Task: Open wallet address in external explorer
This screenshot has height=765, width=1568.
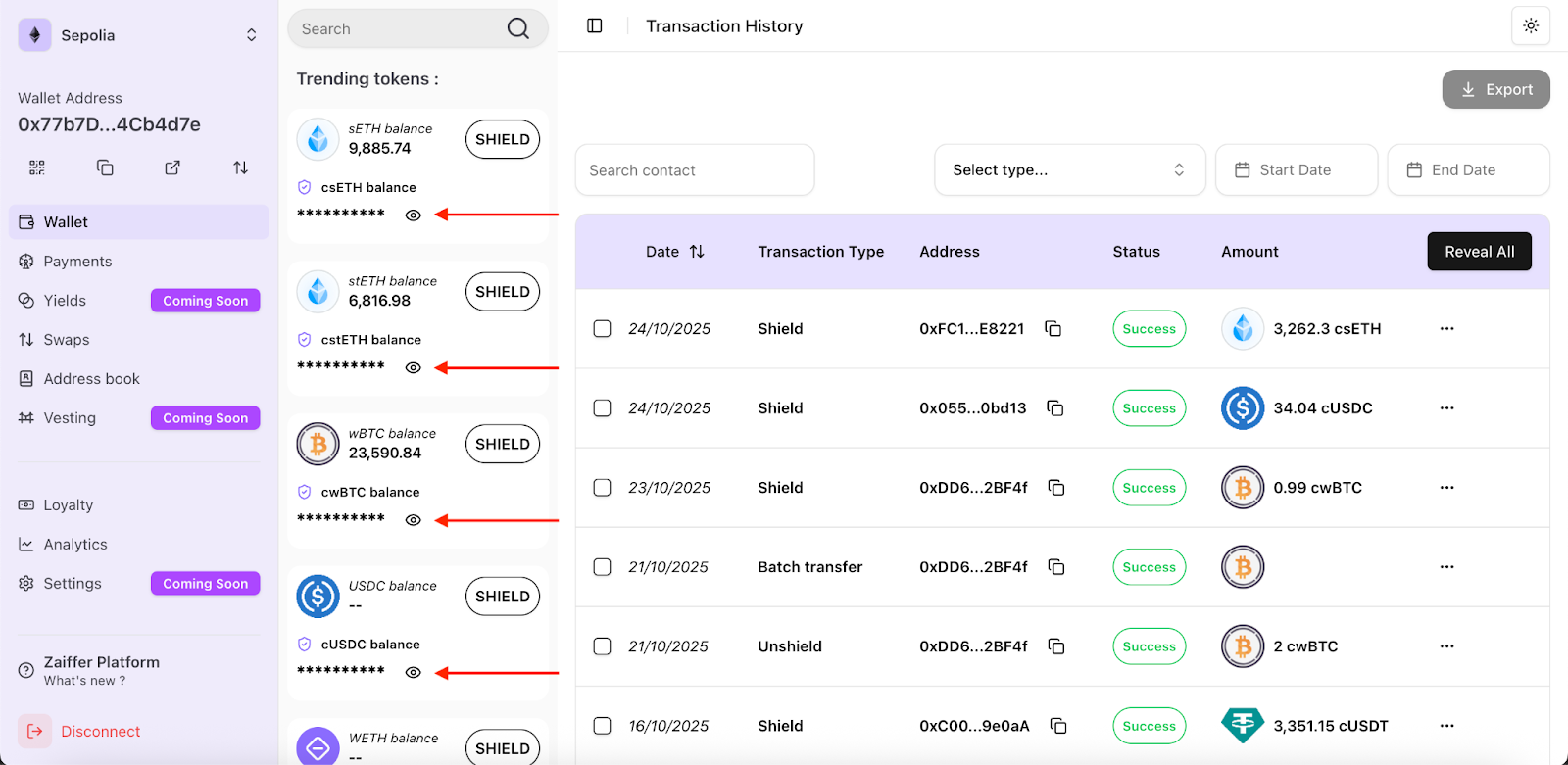Action: [172, 167]
